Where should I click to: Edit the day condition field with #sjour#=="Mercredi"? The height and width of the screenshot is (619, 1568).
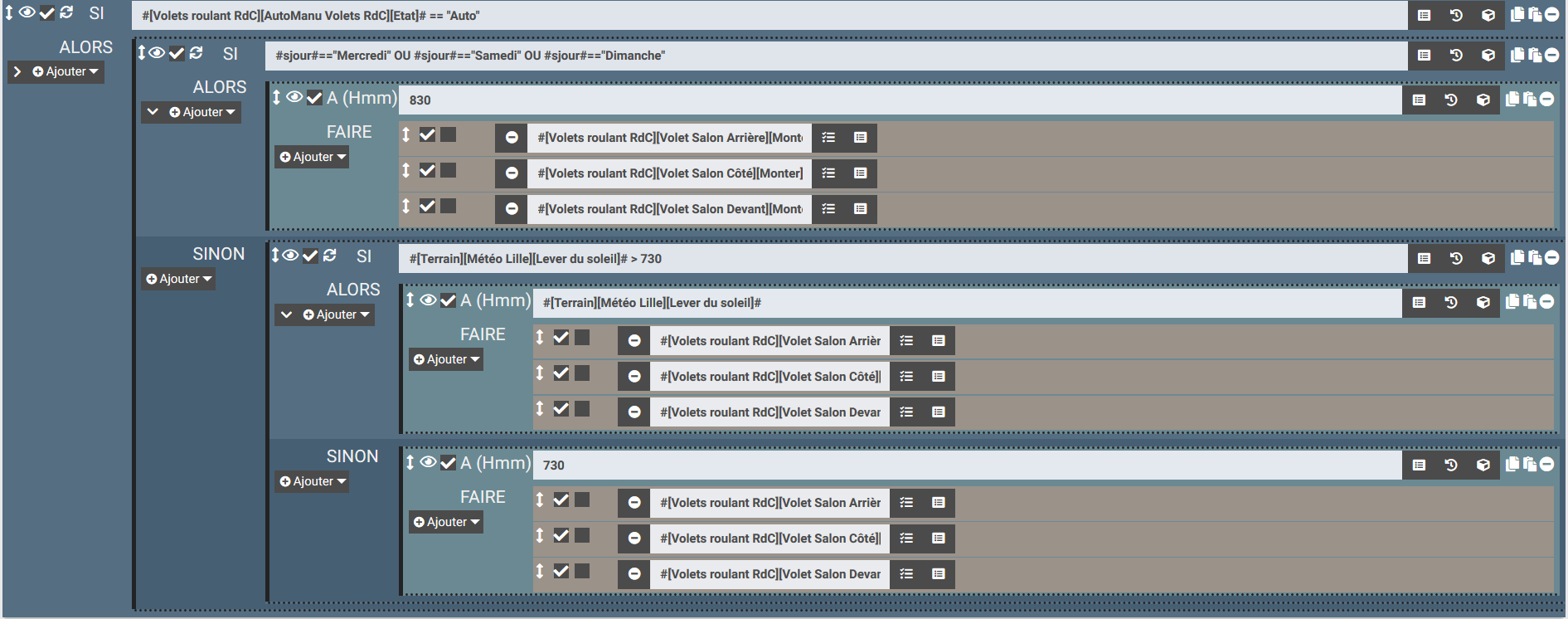coord(837,56)
